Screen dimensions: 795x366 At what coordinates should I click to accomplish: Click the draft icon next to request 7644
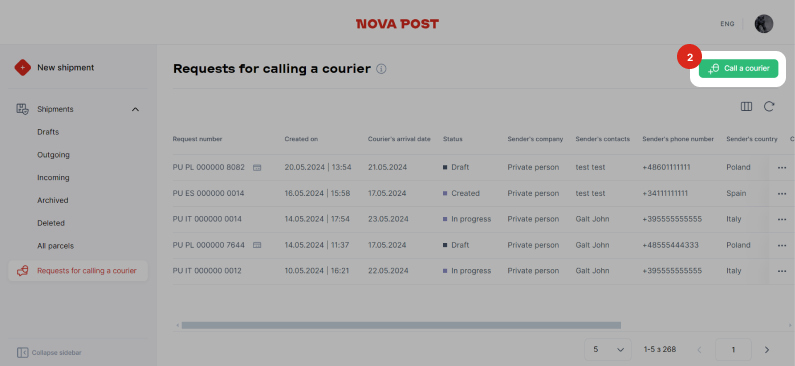click(x=257, y=245)
